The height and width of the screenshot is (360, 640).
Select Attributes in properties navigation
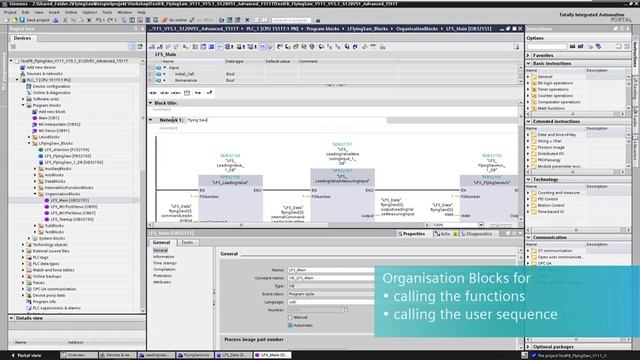[162, 282]
